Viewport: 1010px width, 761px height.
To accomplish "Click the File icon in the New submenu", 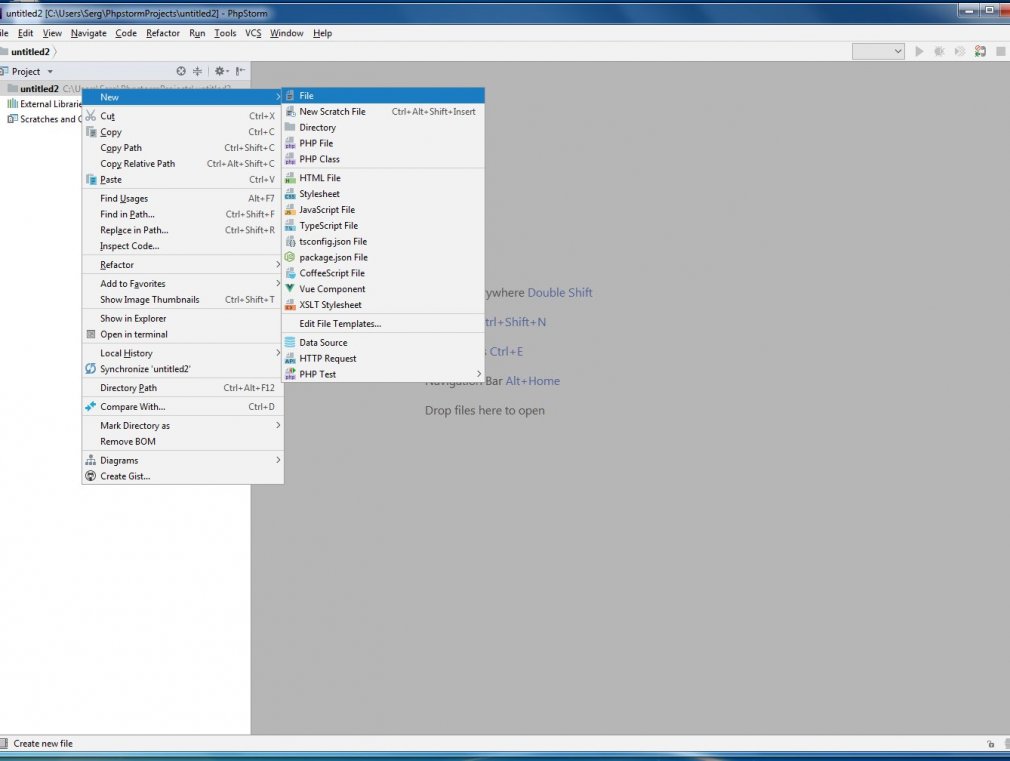I will 290,95.
